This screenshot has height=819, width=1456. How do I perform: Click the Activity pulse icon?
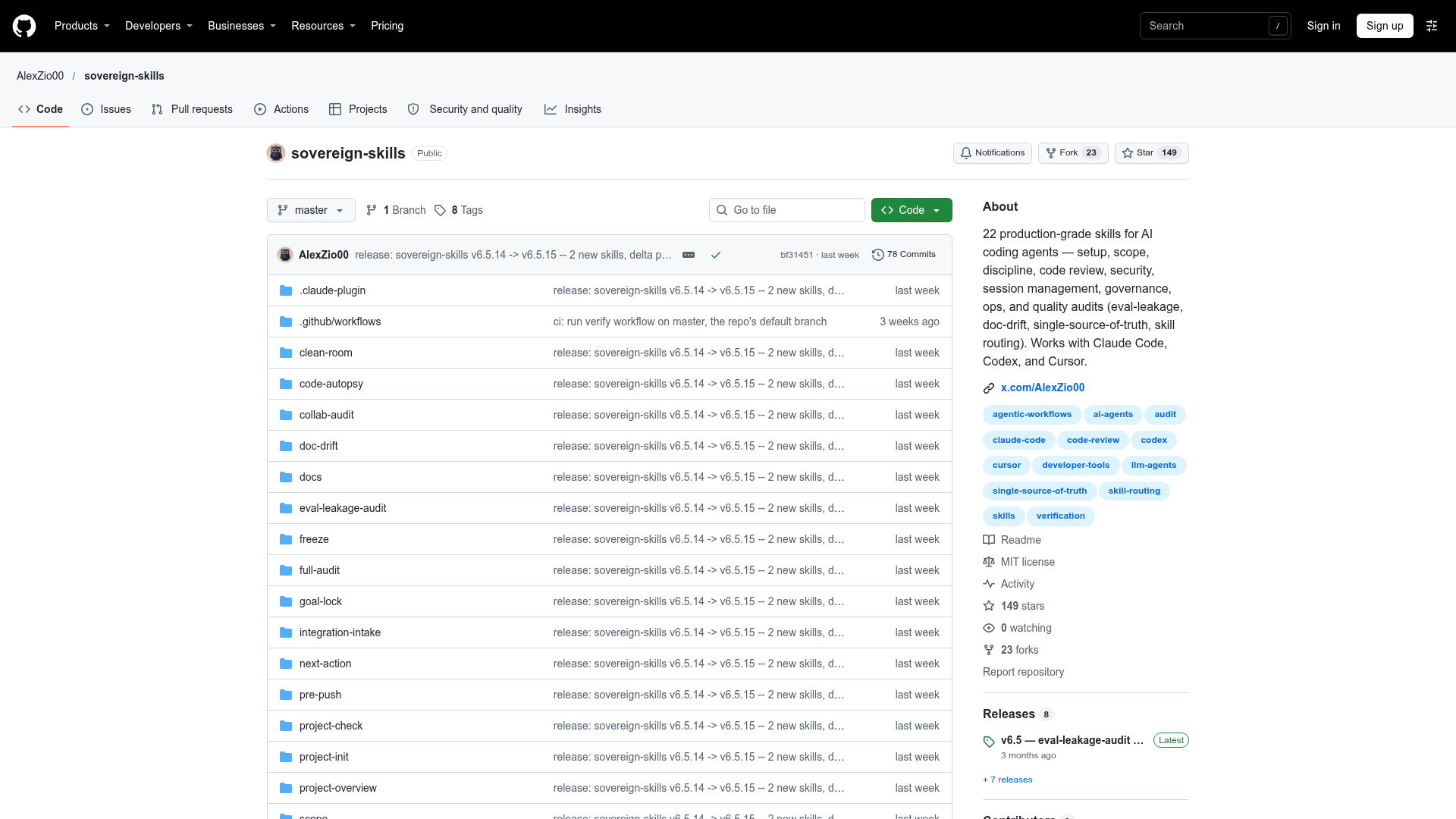click(x=989, y=584)
